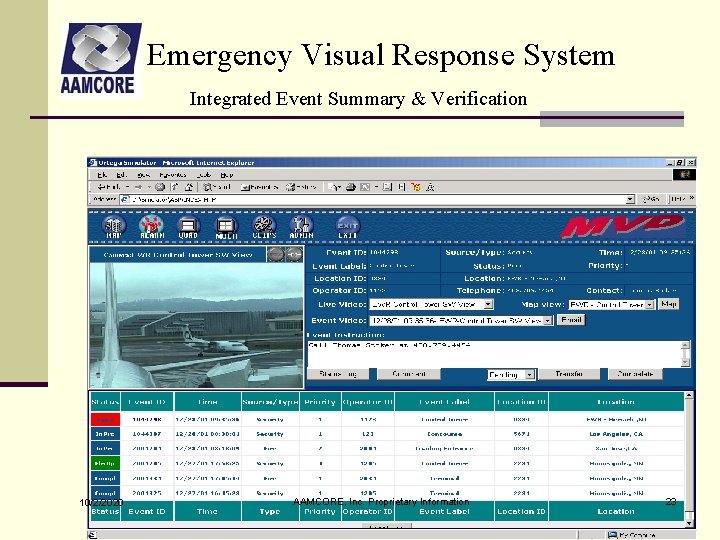Click the bottom Operator ID column header
The height and width of the screenshot is (540, 720).
(367, 511)
